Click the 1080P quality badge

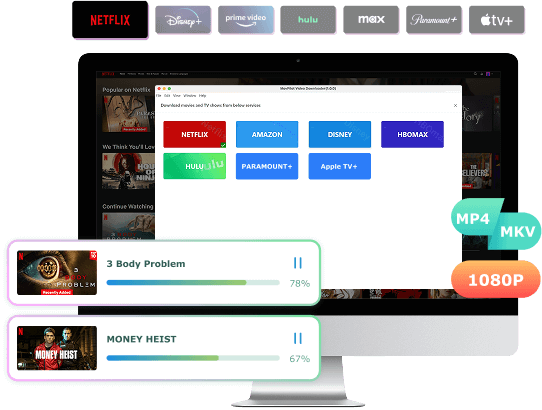tap(496, 280)
